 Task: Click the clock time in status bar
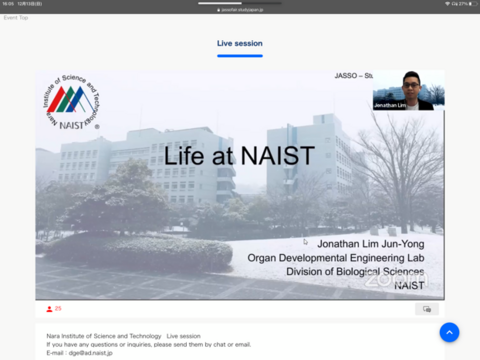click(7, 4)
